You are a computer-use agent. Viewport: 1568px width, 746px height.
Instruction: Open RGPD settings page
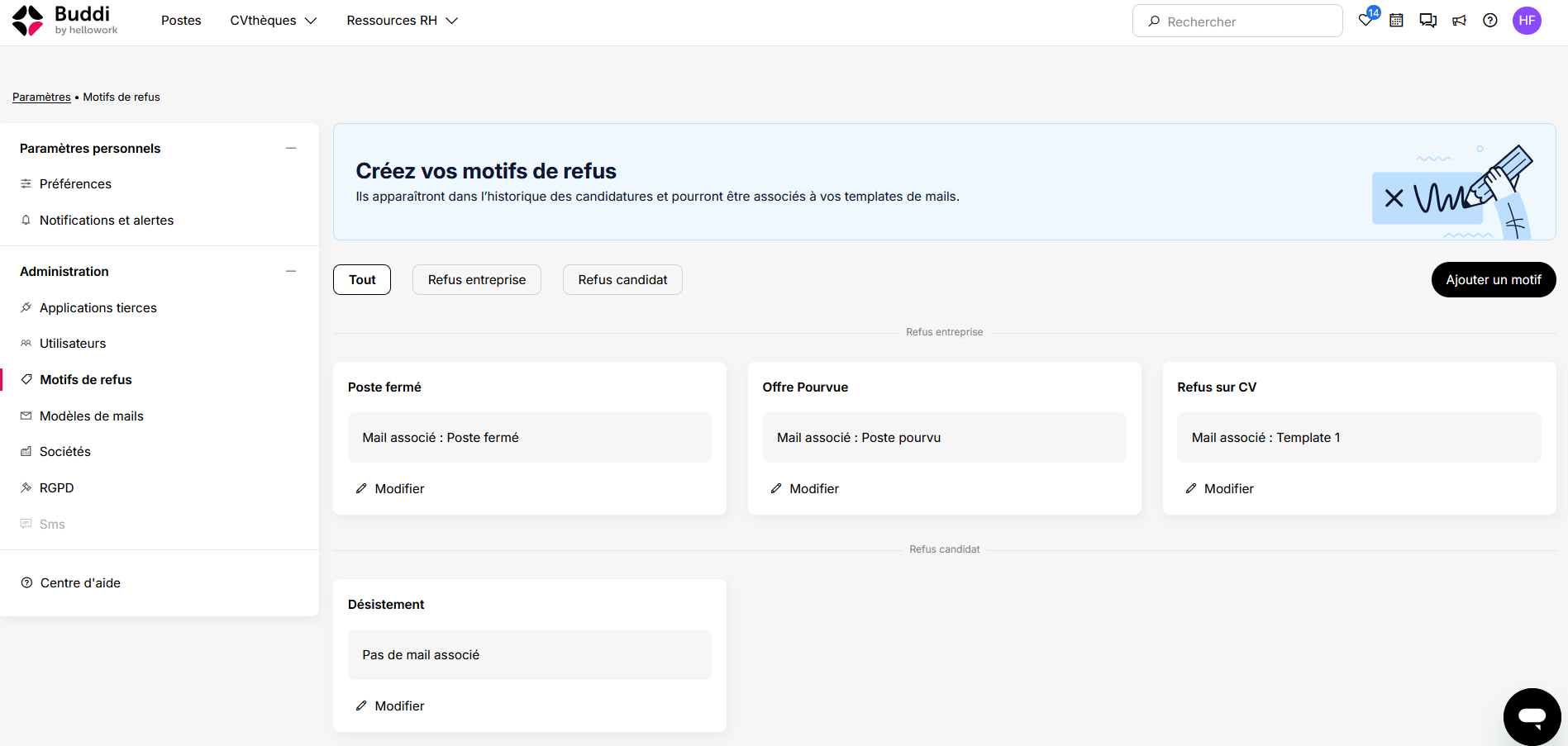57,487
